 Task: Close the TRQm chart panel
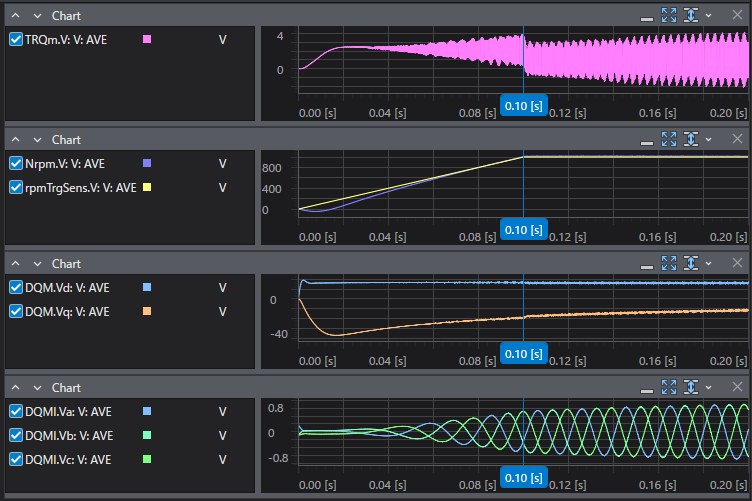tap(737, 15)
